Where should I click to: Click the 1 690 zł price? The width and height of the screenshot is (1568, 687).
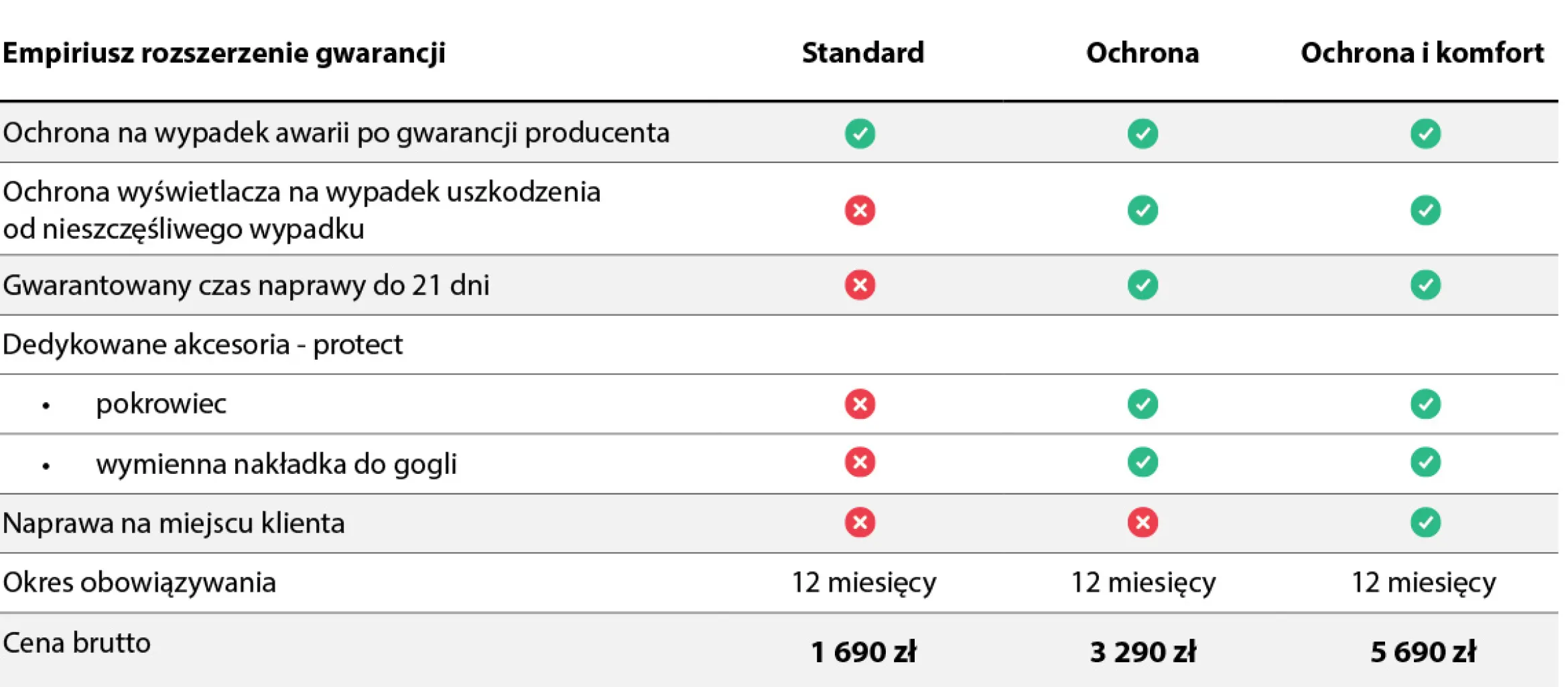pyautogui.click(x=863, y=651)
